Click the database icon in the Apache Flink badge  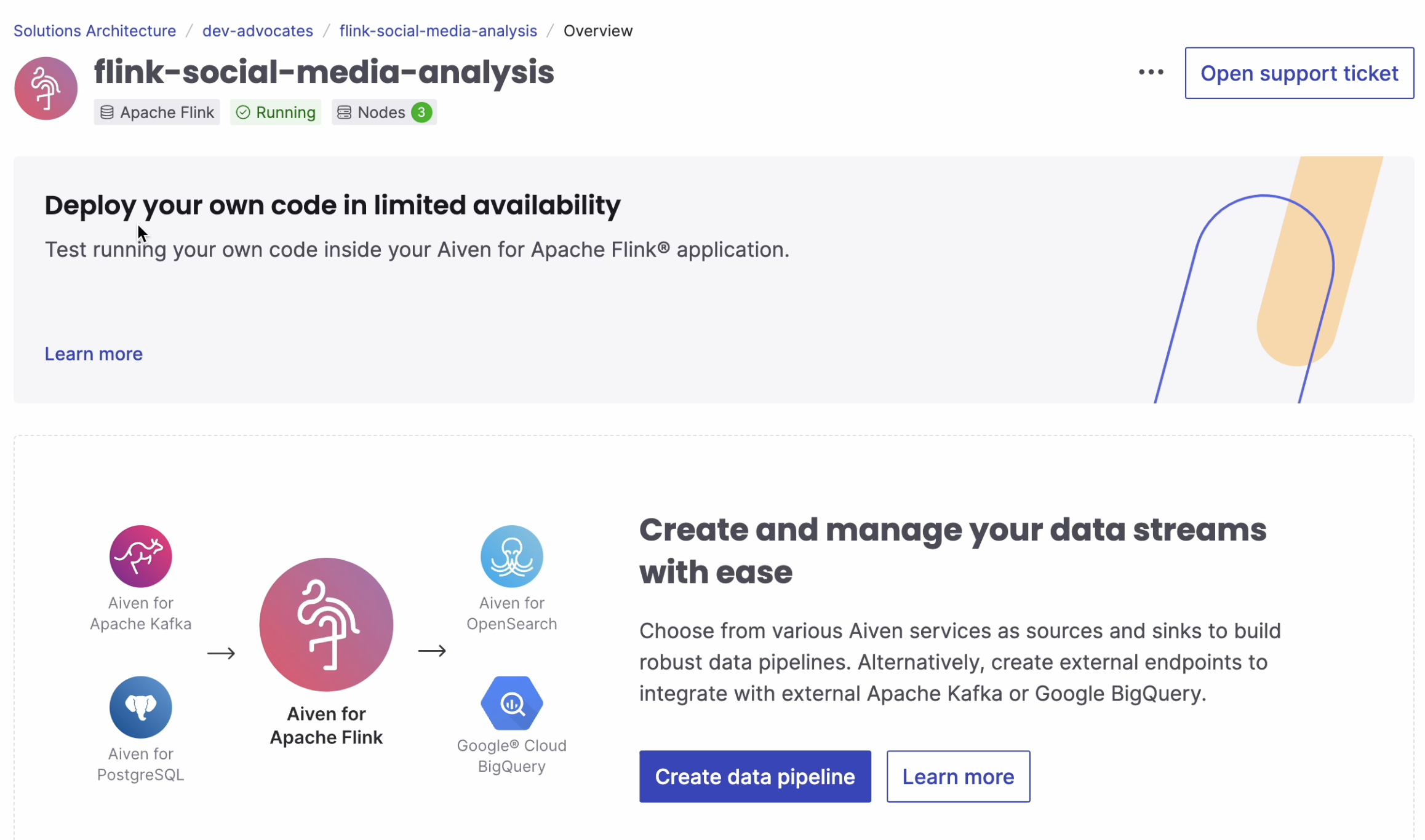(107, 112)
